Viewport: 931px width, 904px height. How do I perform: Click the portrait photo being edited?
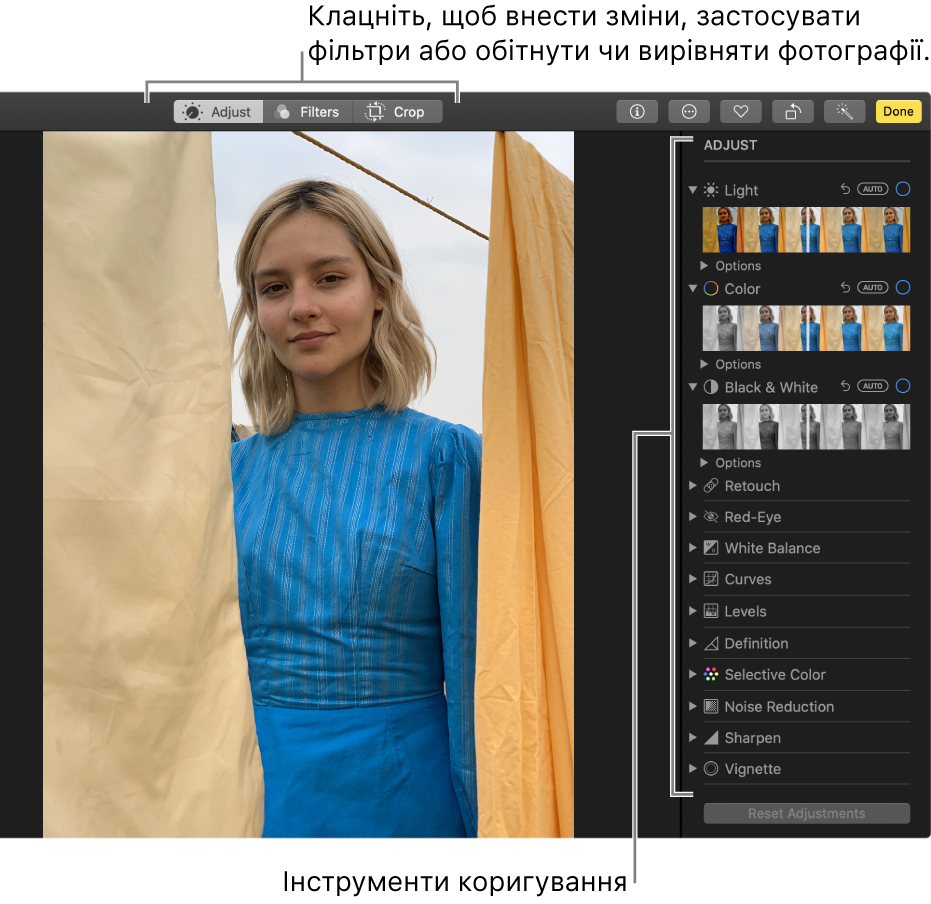[x=308, y=484]
